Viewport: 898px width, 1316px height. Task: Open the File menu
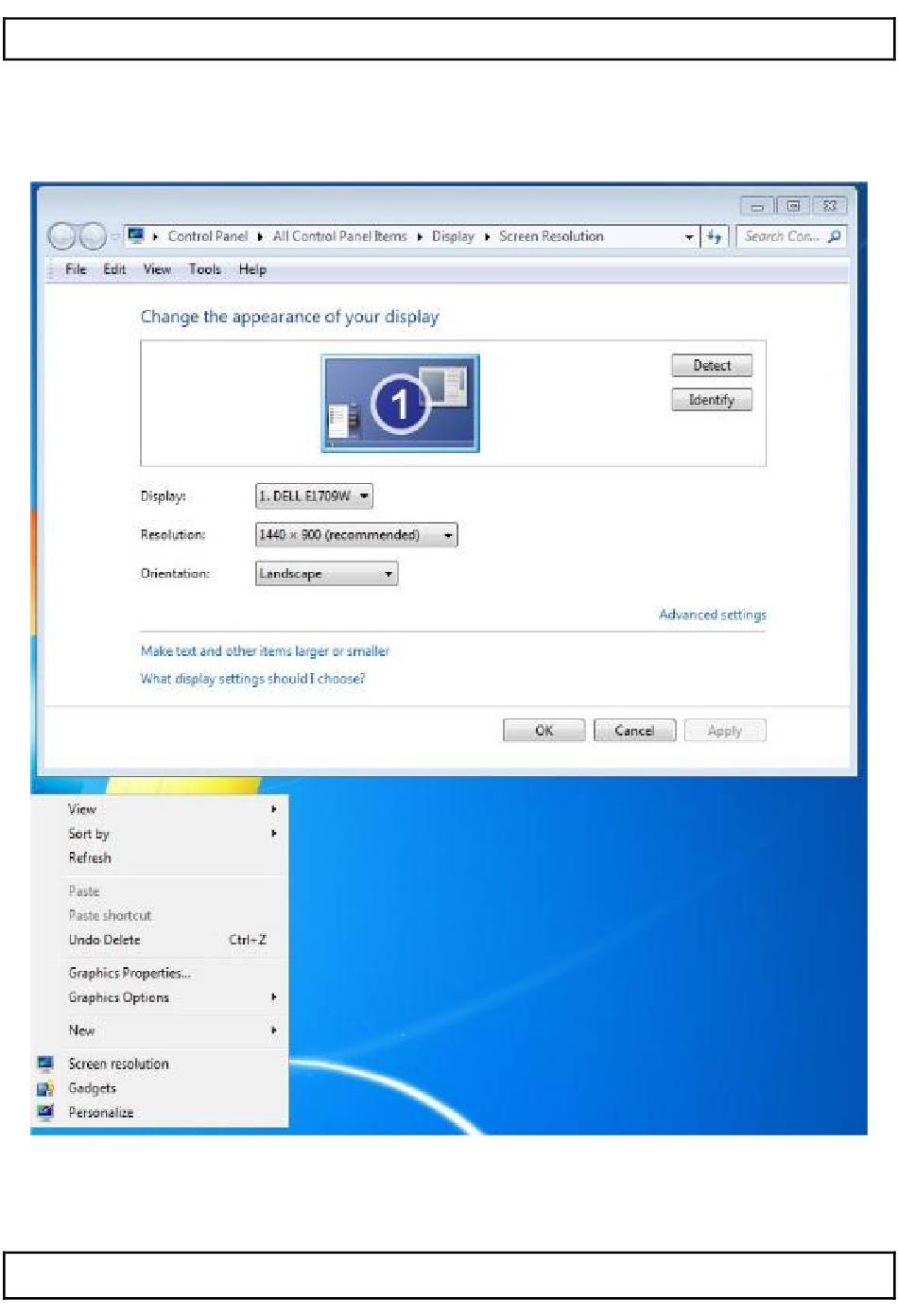(x=76, y=269)
